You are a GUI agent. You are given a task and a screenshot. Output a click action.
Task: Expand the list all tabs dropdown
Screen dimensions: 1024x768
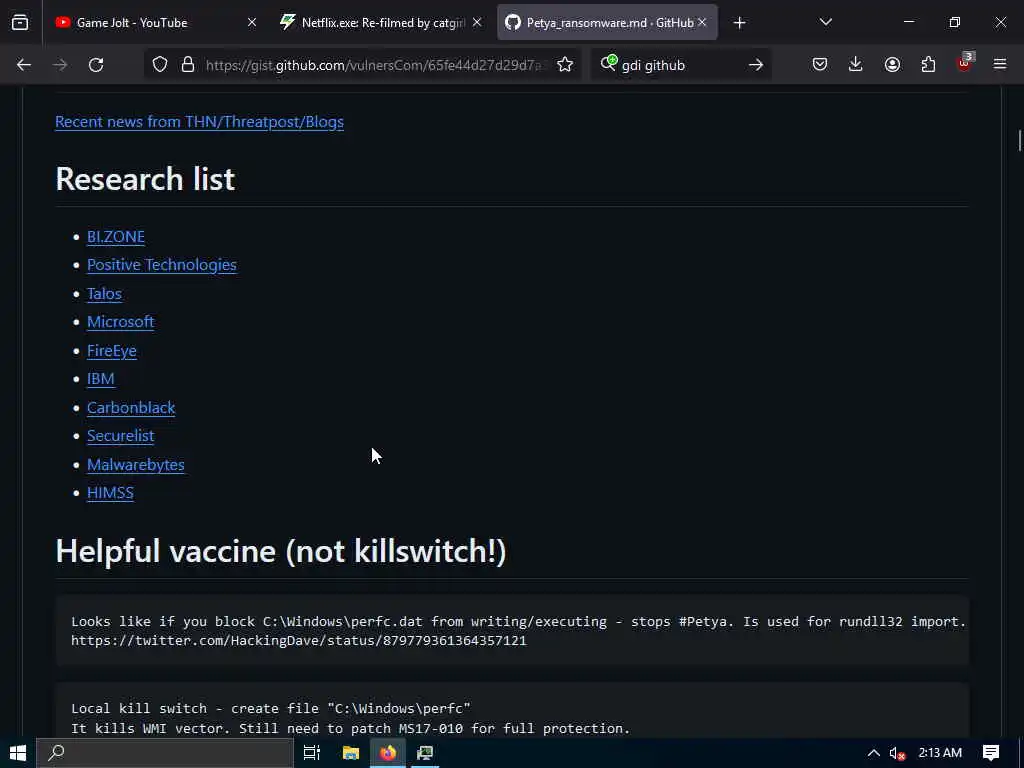point(825,23)
